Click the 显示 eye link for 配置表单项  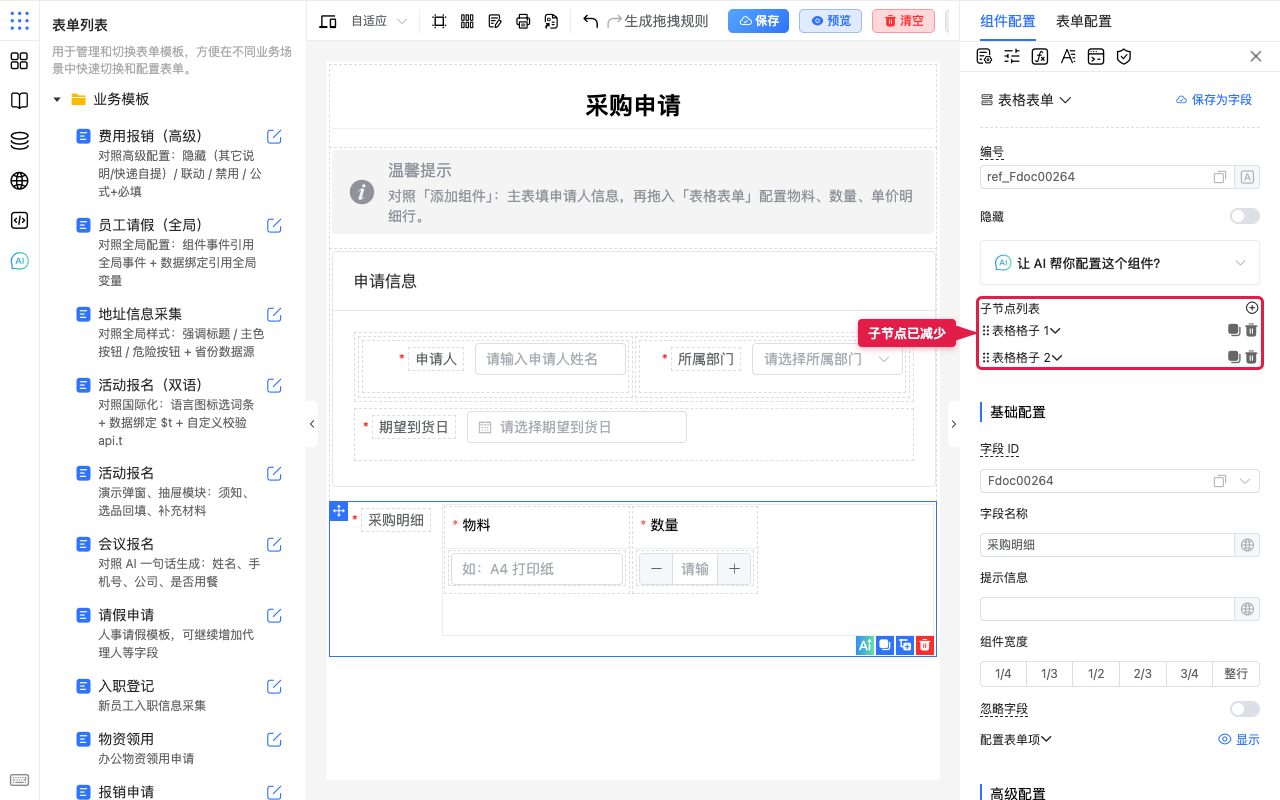click(x=1239, y=740)
